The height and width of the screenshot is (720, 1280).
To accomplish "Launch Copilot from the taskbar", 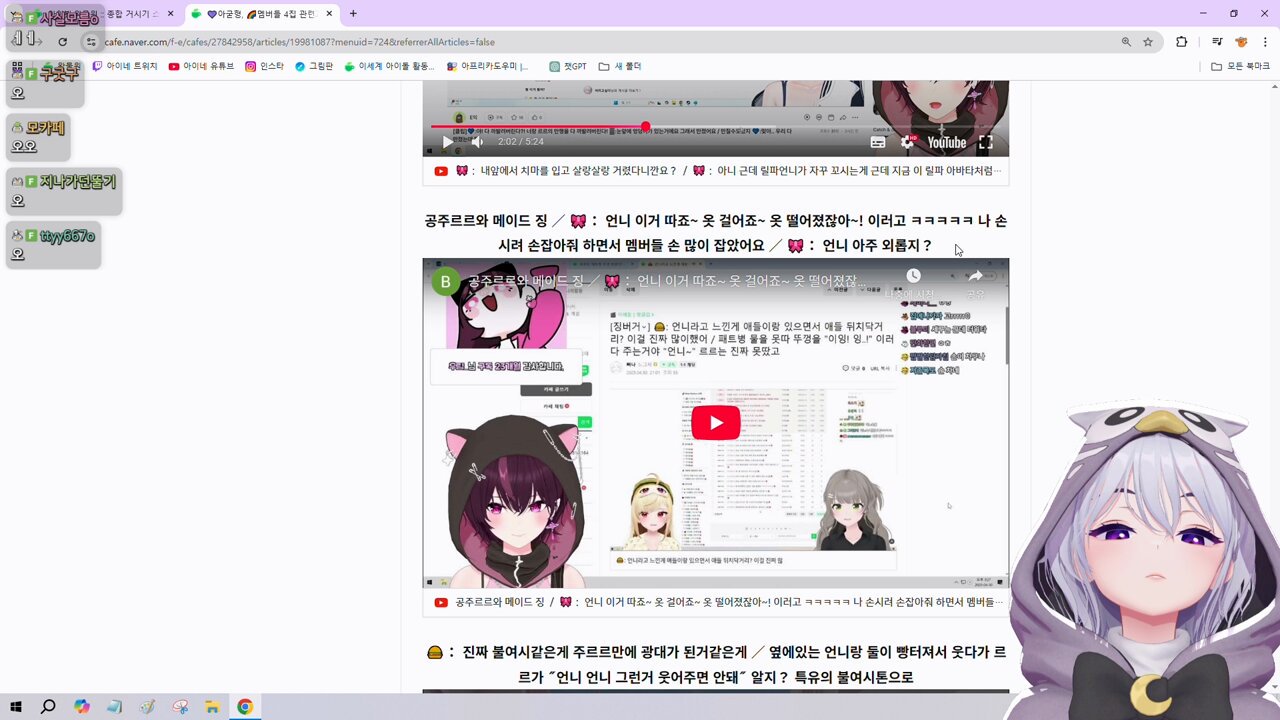I will click(82, 706).
